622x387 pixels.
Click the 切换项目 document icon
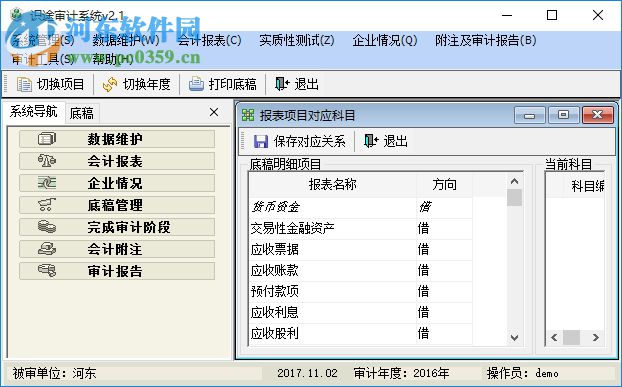tap(24, 84)
